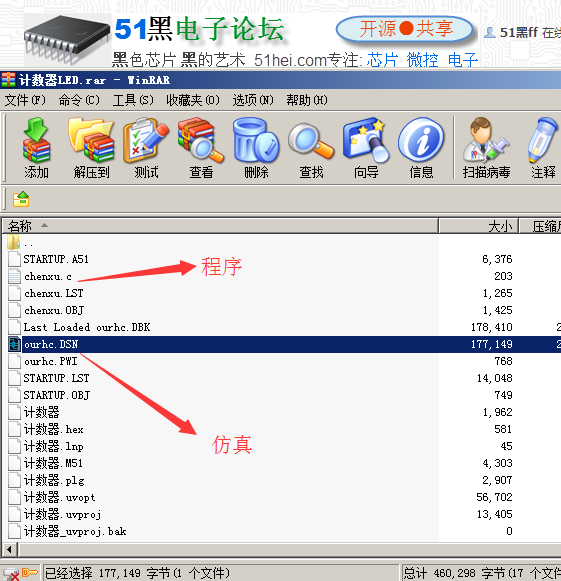This screenshot has width=561, height=581.
Task: Open the 选项(N) menu
Action: tap(253, 100)
